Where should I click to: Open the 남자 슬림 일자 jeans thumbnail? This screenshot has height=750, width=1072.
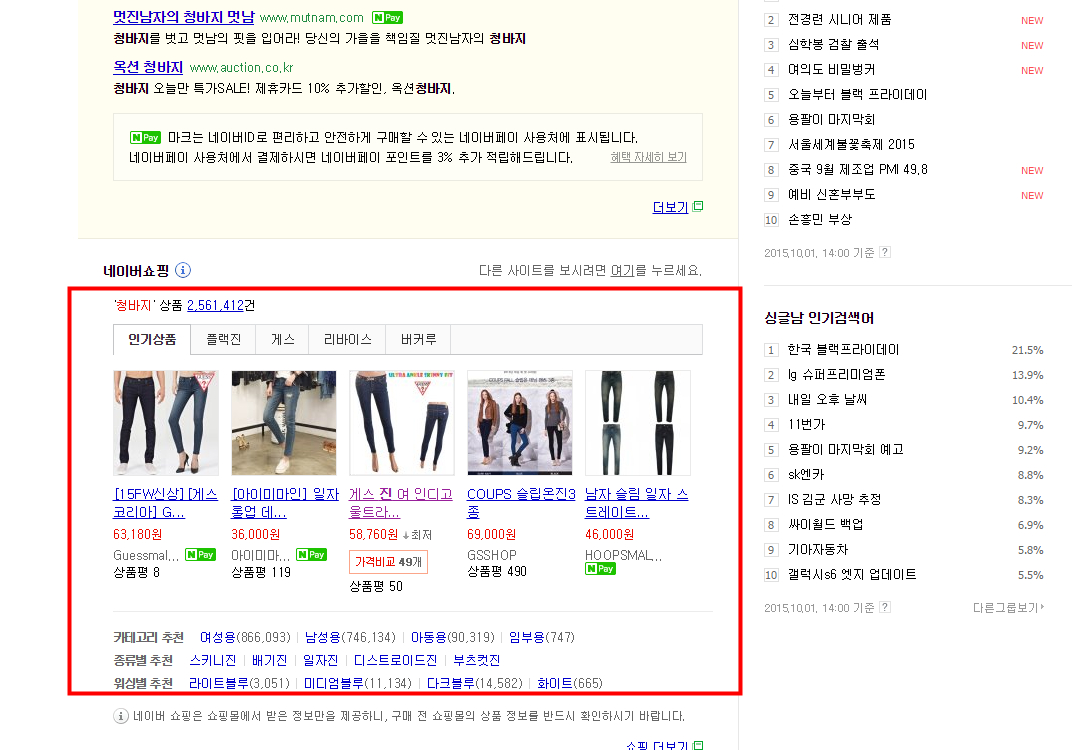point(638,423)
